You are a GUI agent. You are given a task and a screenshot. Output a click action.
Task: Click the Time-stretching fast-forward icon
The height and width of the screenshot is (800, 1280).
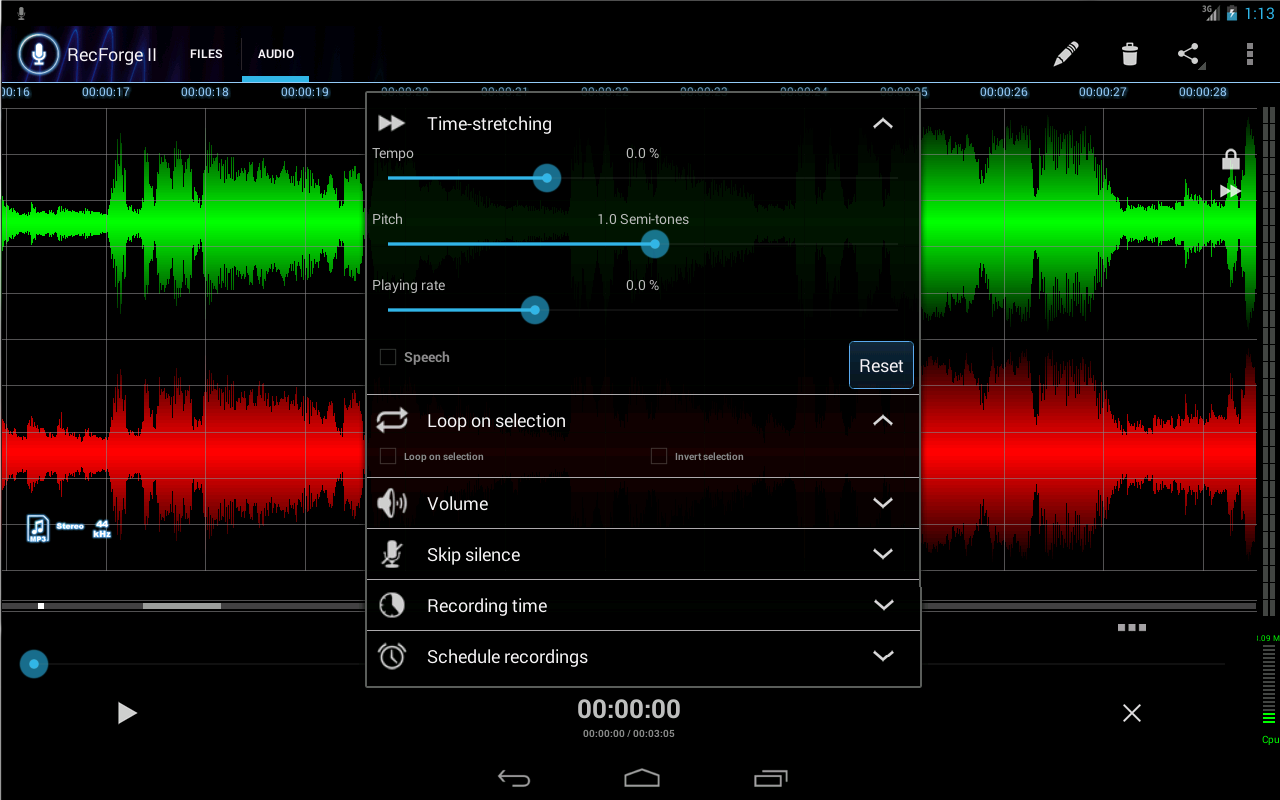tap(391, 123)
